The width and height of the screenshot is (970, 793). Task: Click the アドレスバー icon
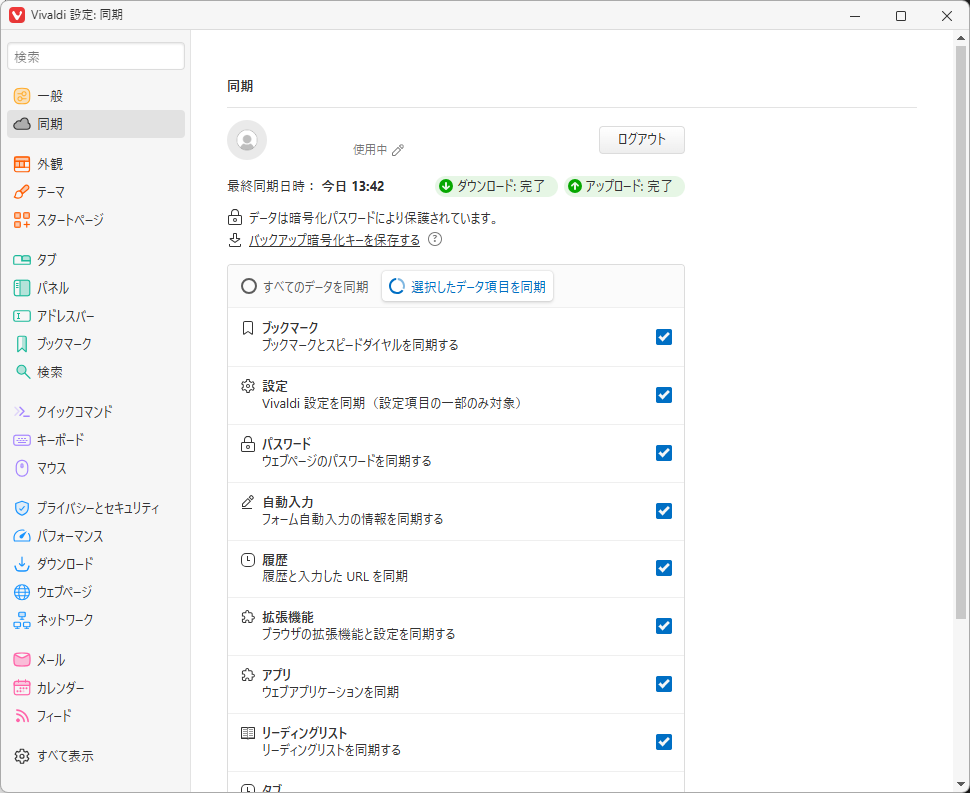pos(22,316)
